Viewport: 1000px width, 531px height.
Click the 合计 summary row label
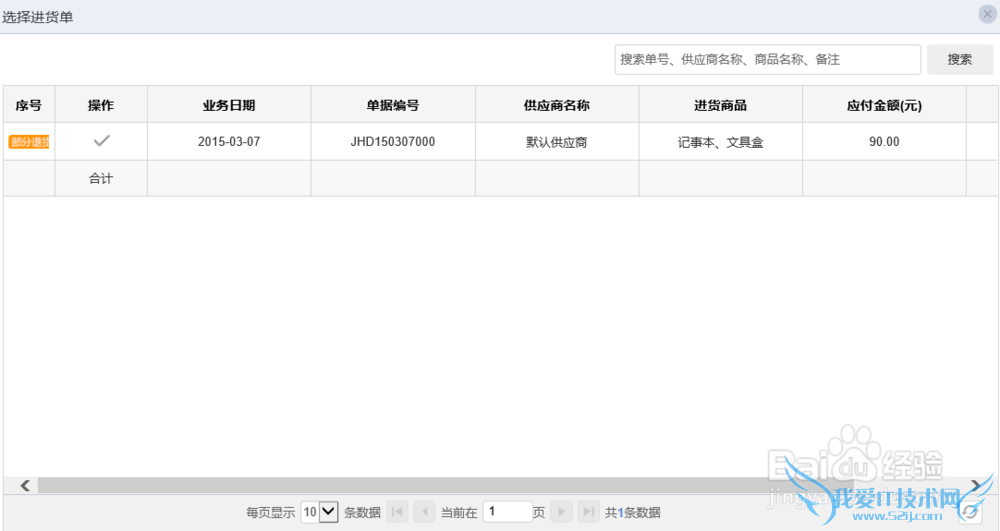[x=101, y=178]
